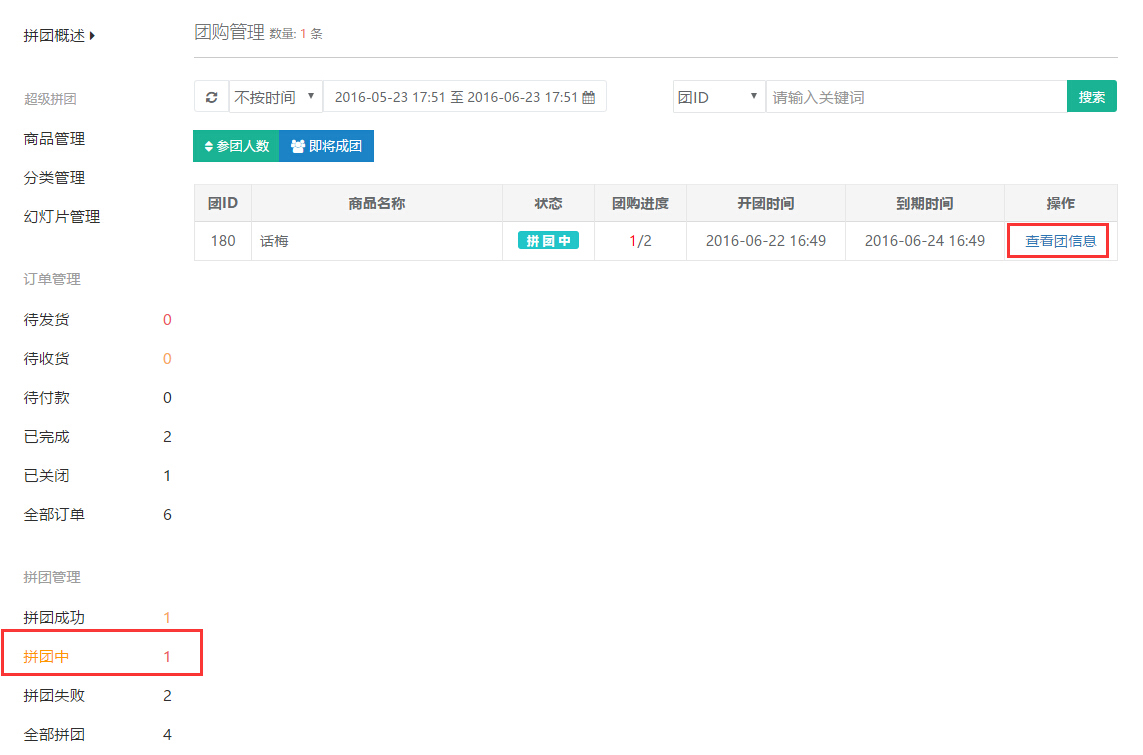Open 分类管理 sidebar item
The image size is (1143, 755).
pyautogui.click(x=54, y=178)
